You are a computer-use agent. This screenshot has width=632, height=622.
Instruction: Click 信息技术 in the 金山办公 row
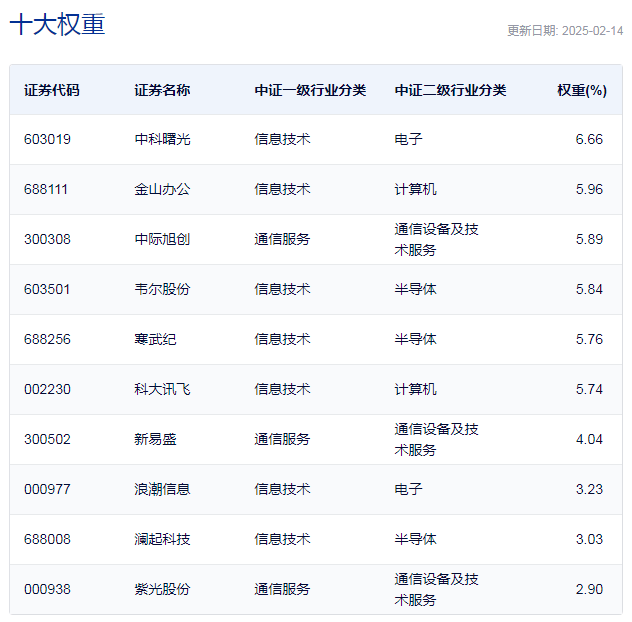pyautogui.click(x=282, y=189)
